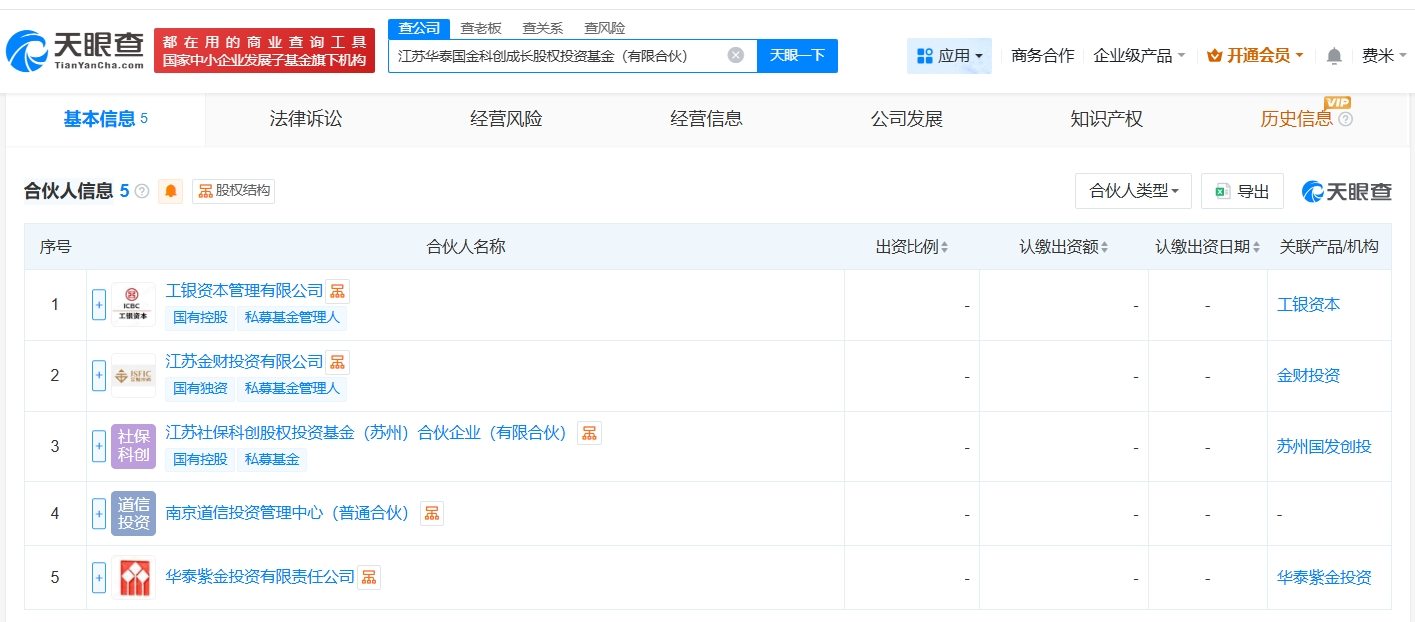Open the 苏州国发创投 link

[x=1324, y=446]
